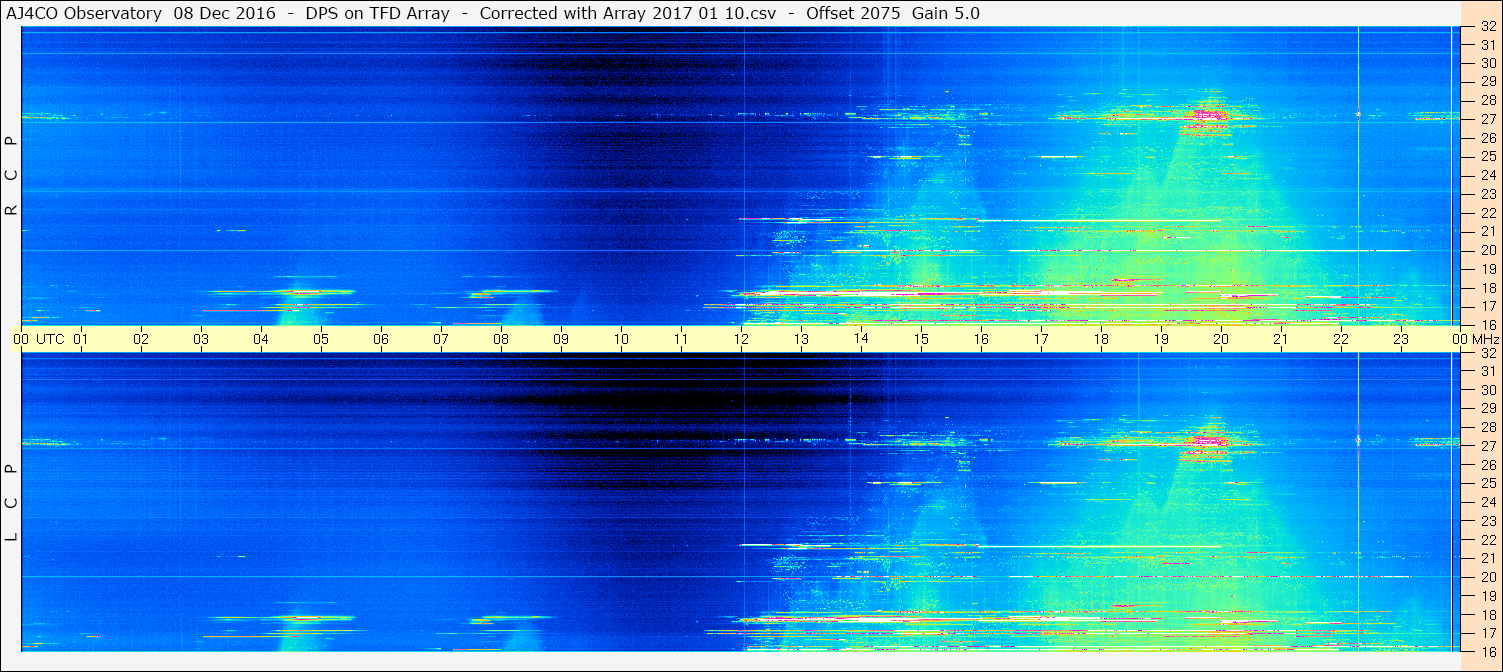Click the bright 27 MHz burst near 20 UTC, LCP

(x=1207, y=439)
